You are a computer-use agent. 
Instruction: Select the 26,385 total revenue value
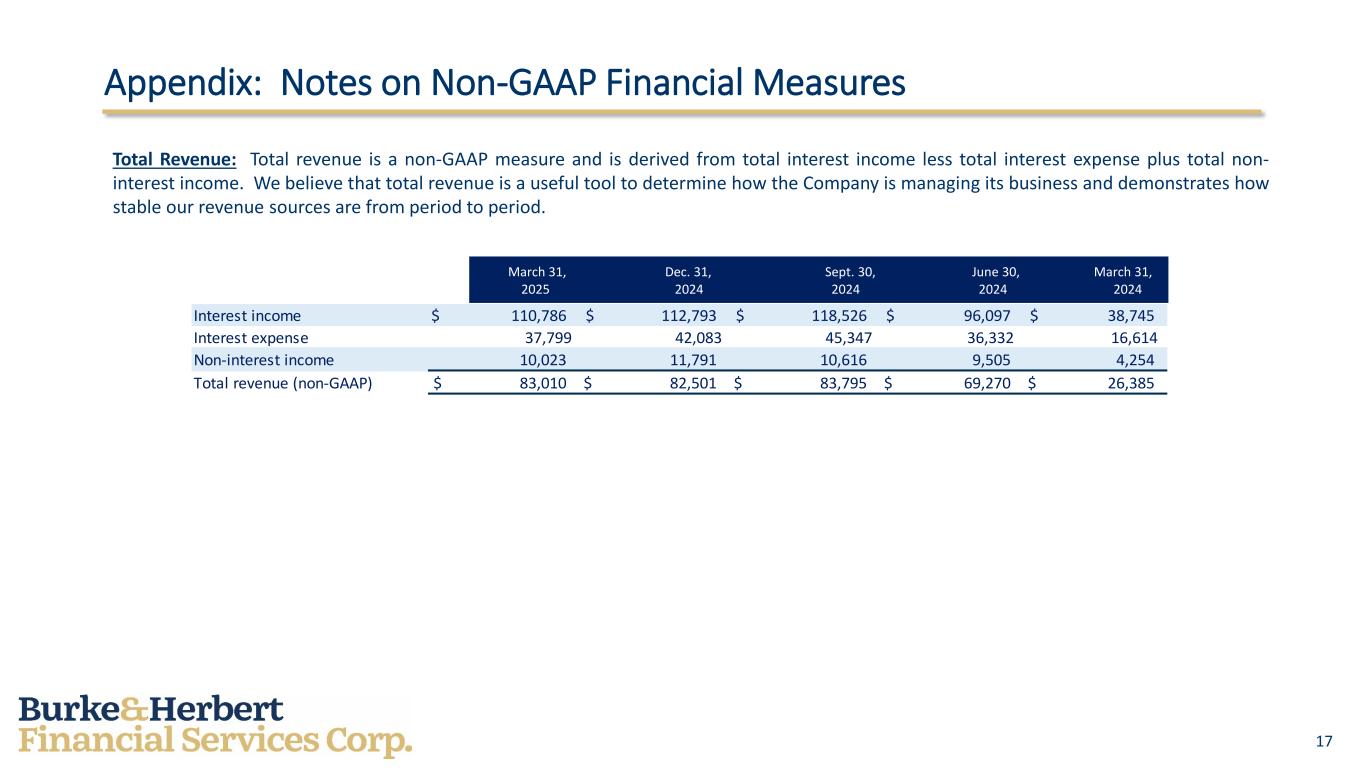(x=1131, y=382)
